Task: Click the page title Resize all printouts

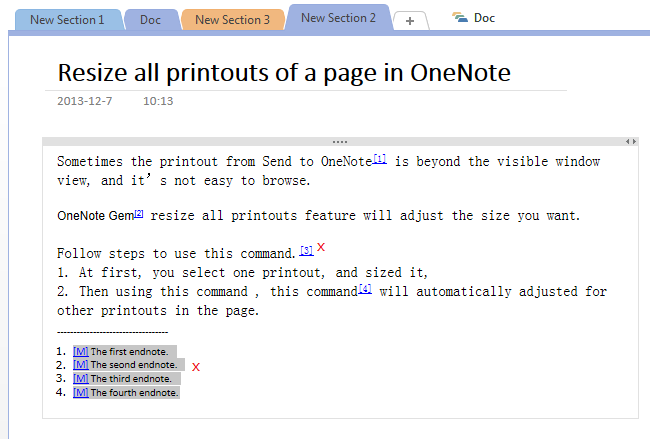Action: 284,73
